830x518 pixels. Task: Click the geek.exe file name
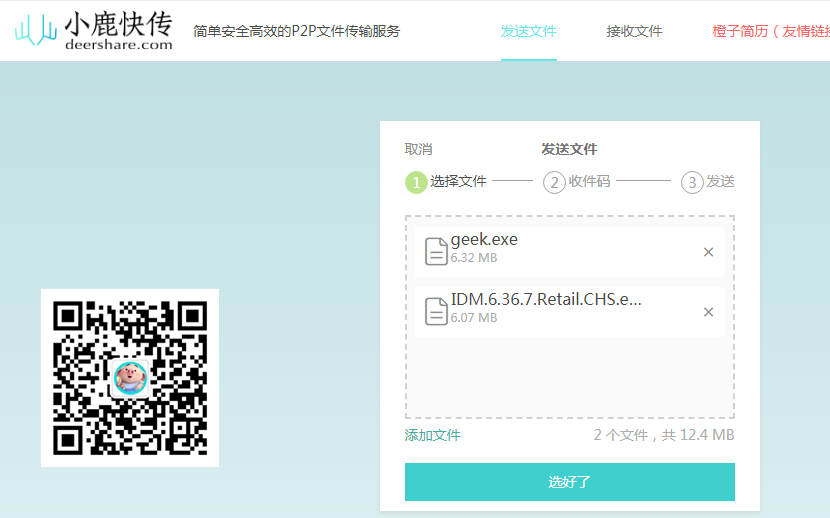(484, 239)
